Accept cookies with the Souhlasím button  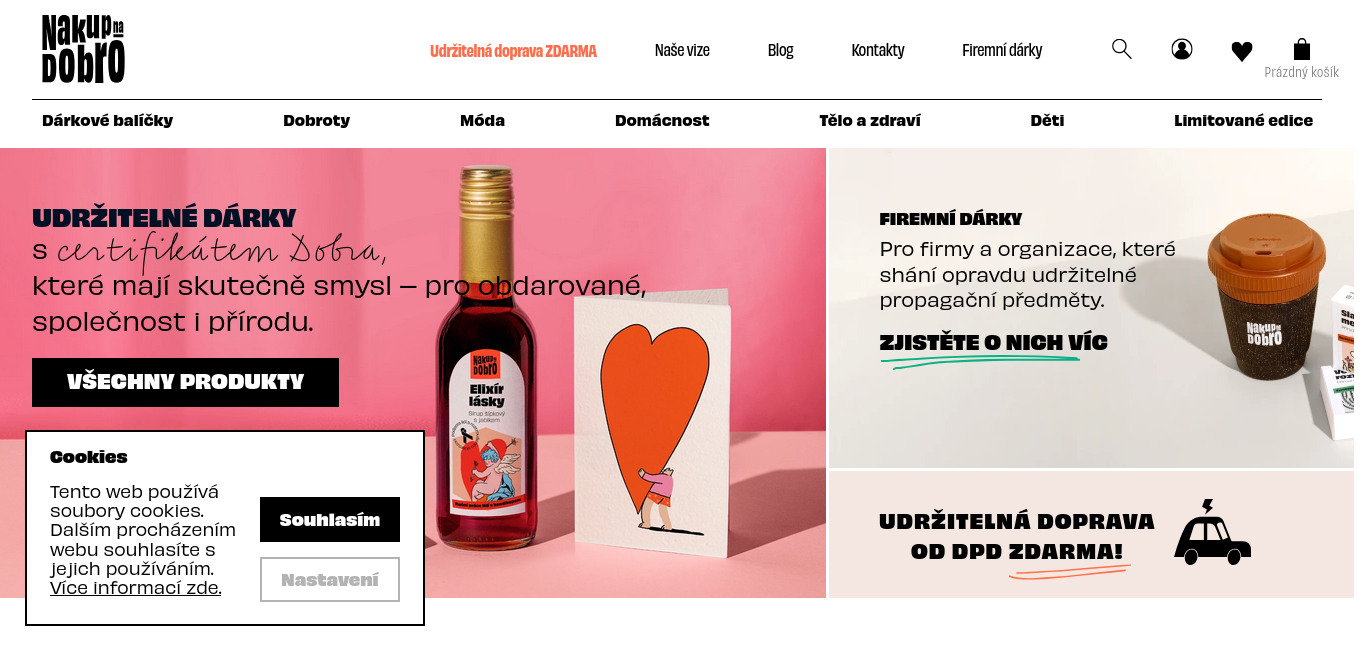pyautogui.click(x=330, y=520)
